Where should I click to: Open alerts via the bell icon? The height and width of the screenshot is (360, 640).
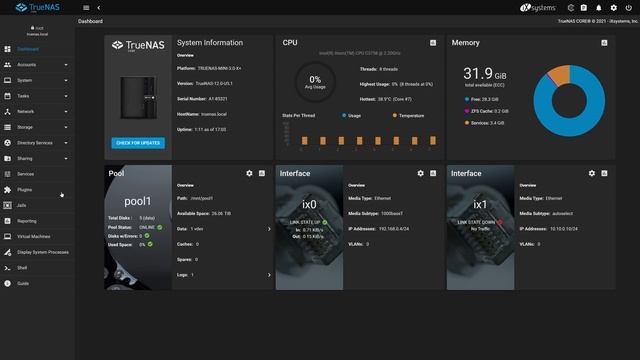point(598,8)
